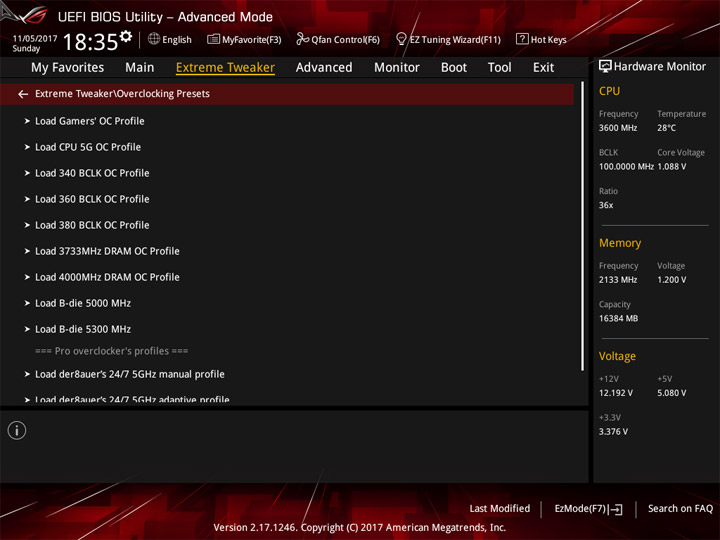Click the Capacity value 16384 MB
The image size is (720, 540).
coord(618,318)
